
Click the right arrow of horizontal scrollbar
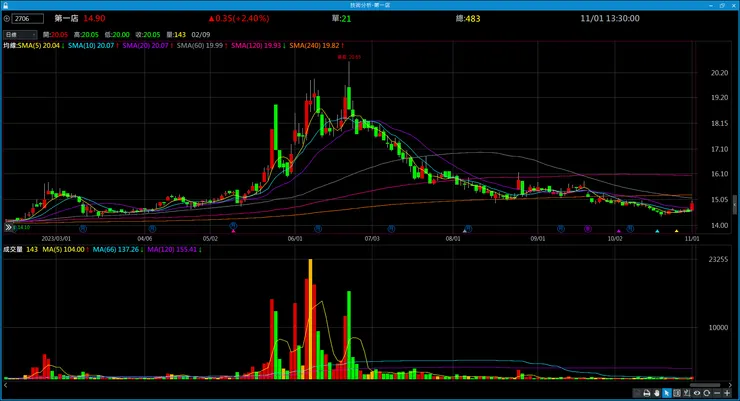[730, 385]
